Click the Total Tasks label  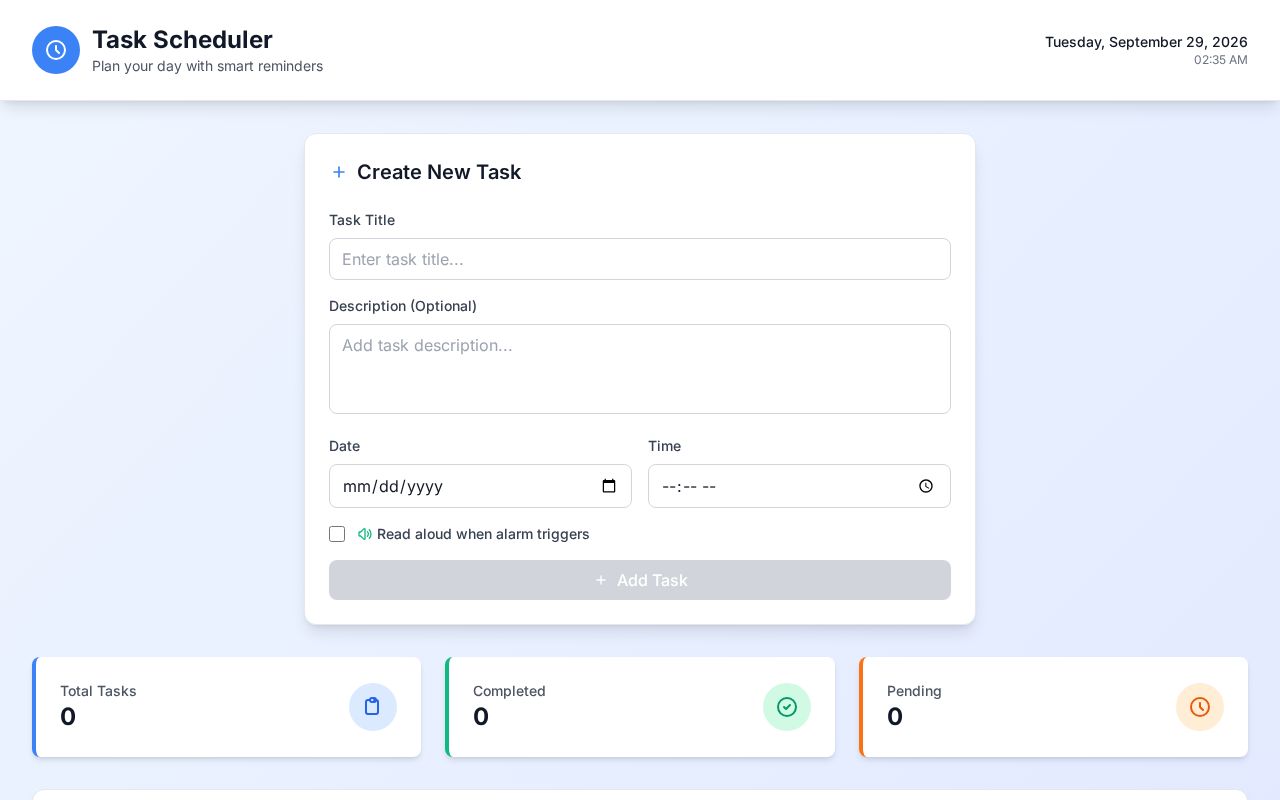(98, 691)
